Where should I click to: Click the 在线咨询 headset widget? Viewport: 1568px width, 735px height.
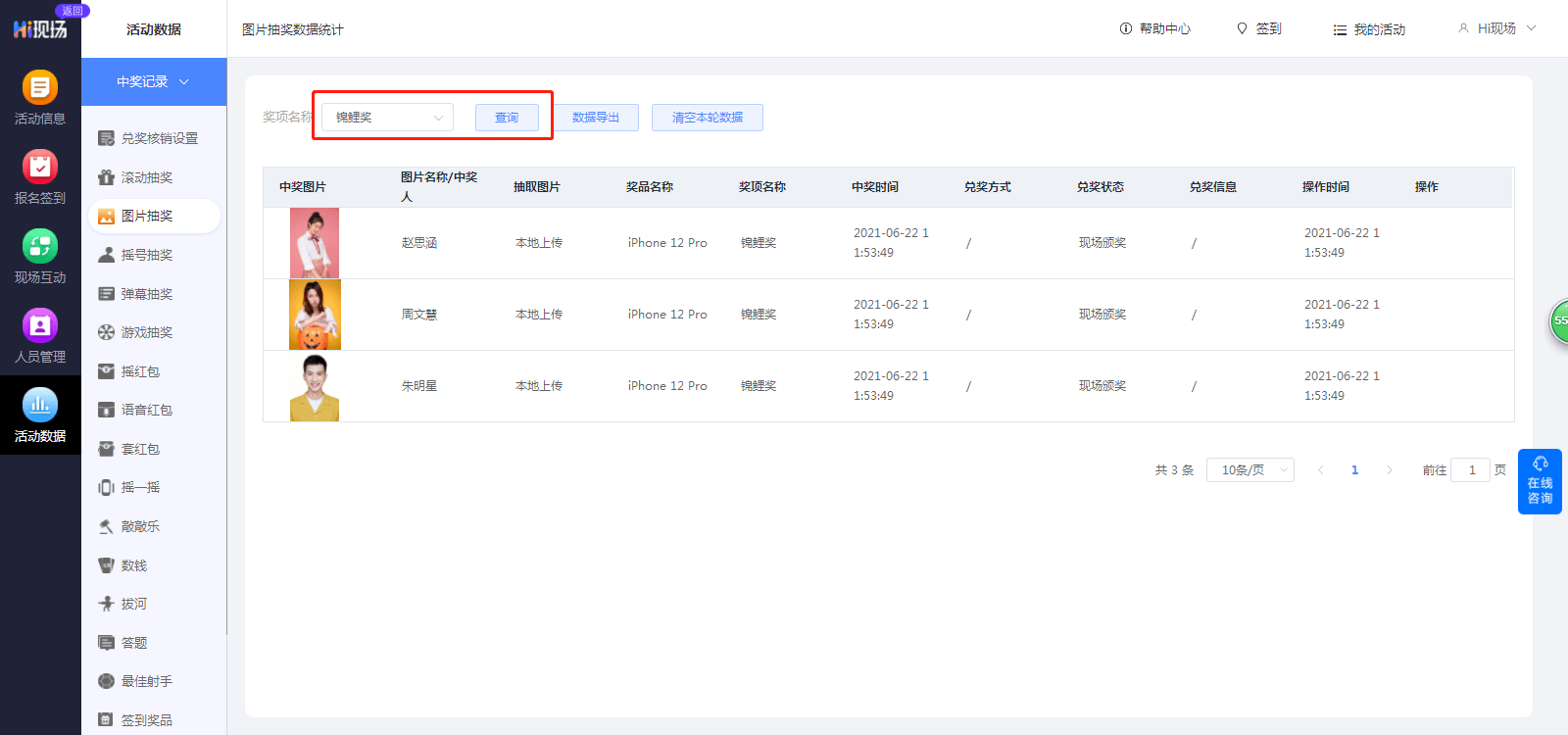(x=1540, y=481)
